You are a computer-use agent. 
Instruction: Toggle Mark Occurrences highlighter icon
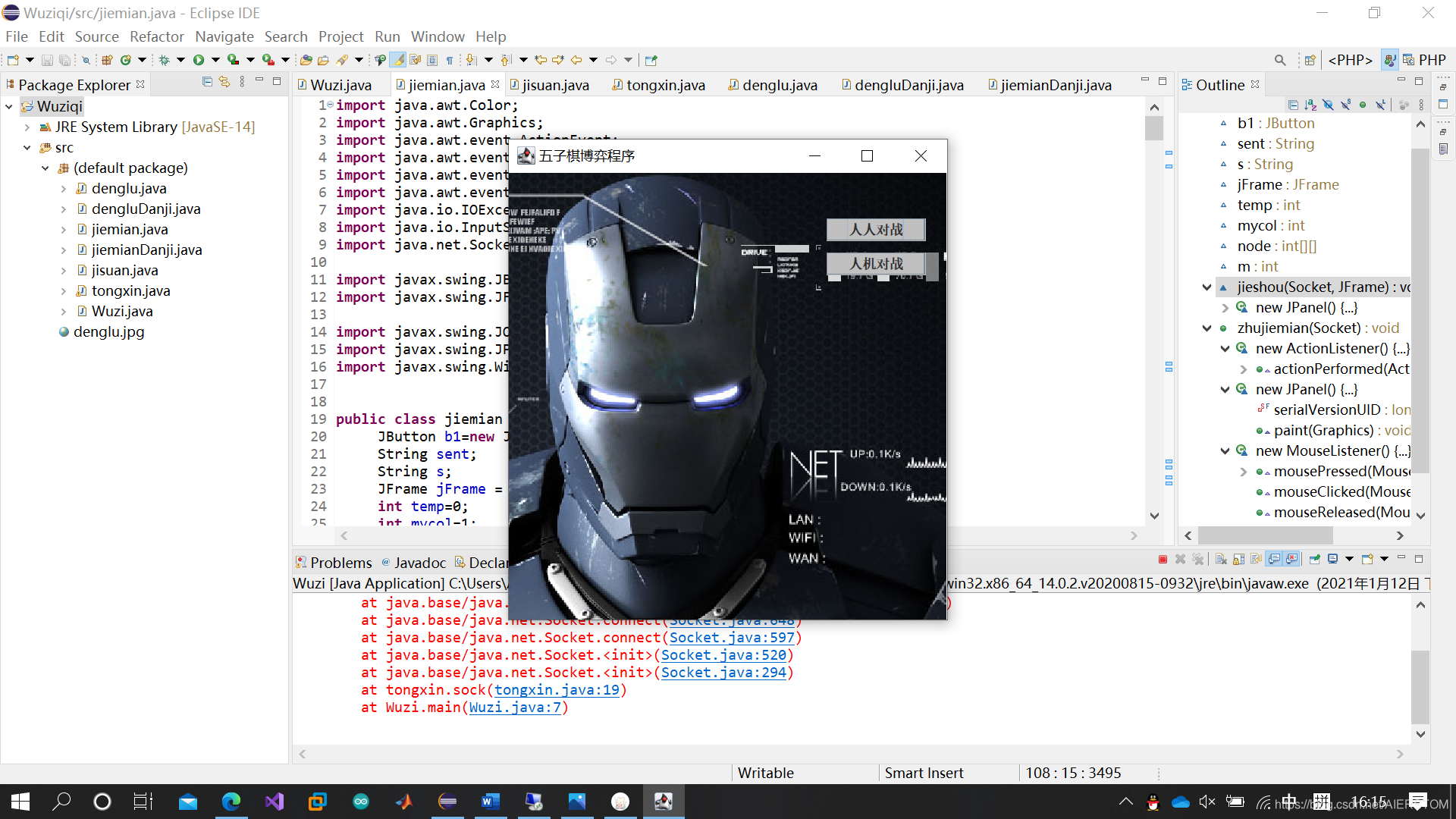[x=398, y=60]
